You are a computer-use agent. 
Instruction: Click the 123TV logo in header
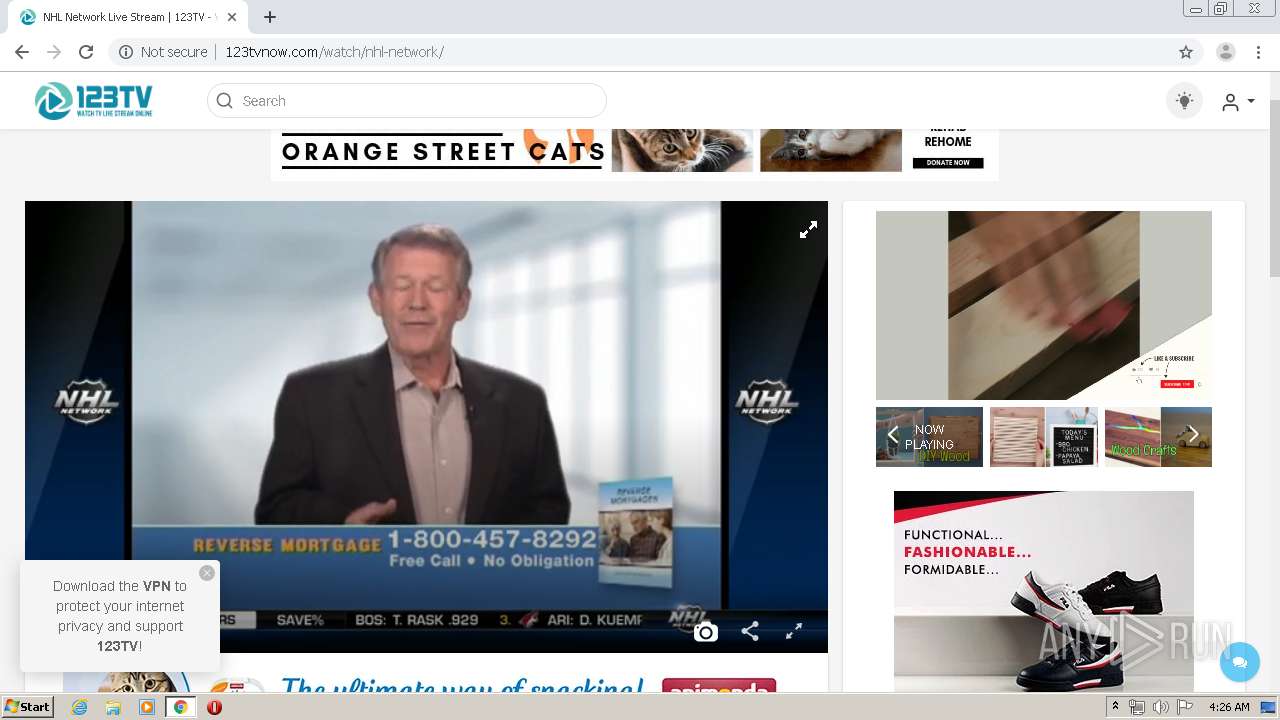click(93, 101)
